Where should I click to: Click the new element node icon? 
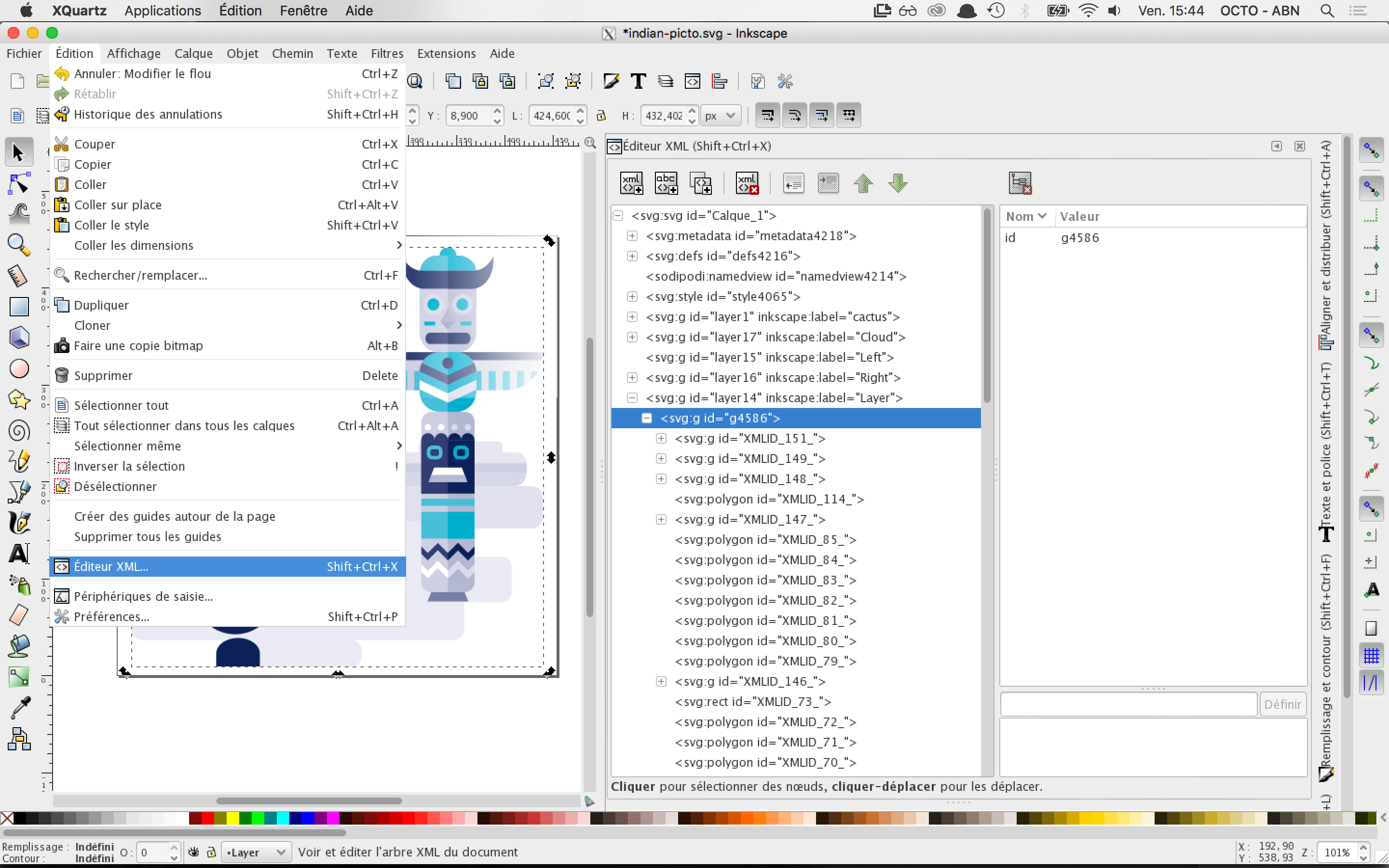click(x=631, y=183)
